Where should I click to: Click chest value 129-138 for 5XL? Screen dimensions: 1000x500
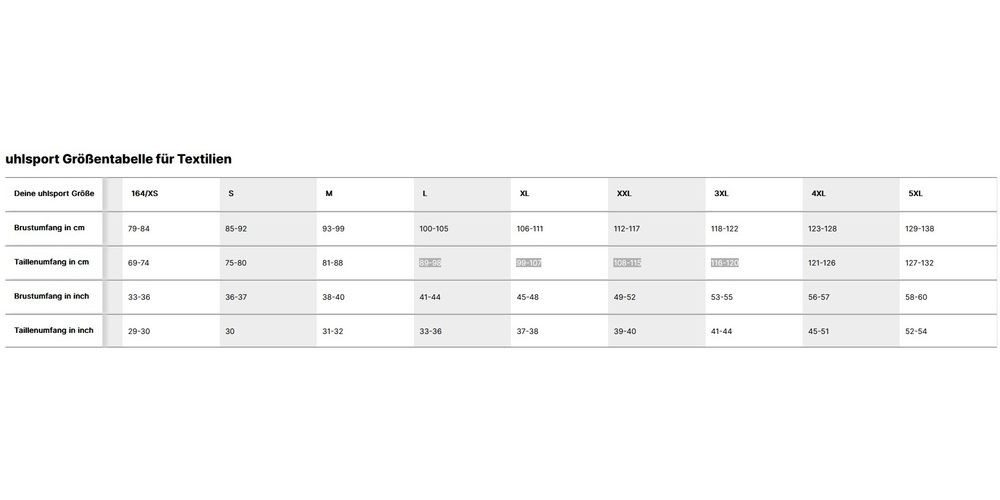pos(920,228)
